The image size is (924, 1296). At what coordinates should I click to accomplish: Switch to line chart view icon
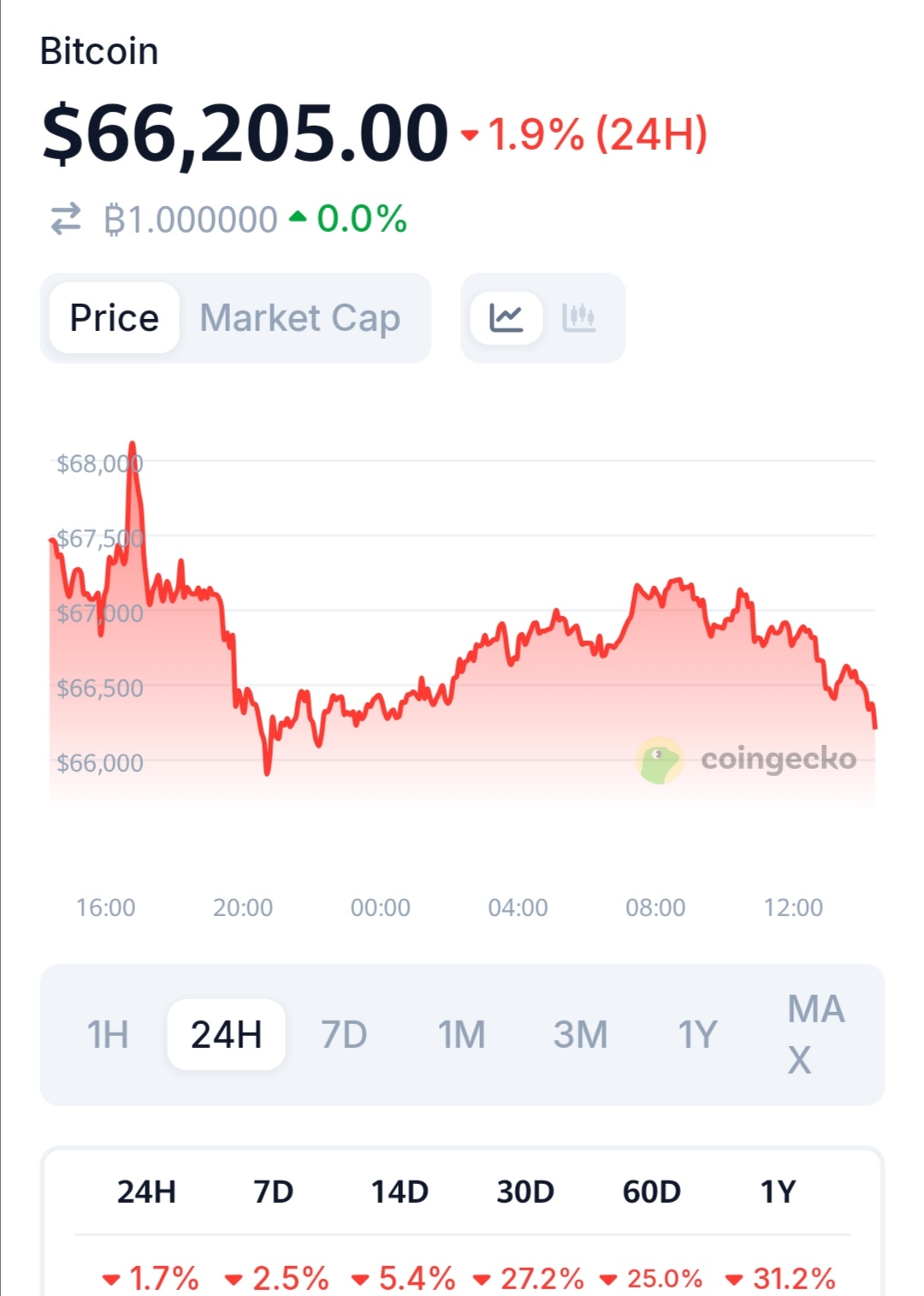[506, 318]
